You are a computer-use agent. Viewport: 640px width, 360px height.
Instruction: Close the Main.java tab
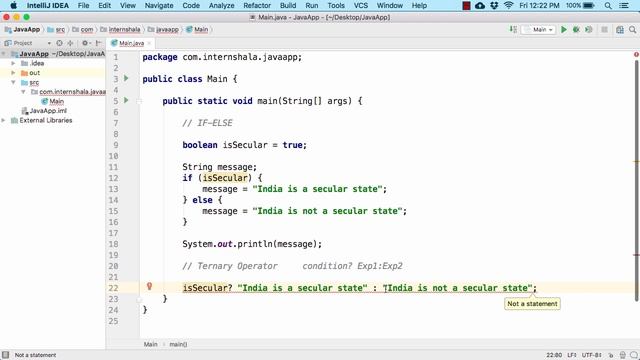click(149, 43)
